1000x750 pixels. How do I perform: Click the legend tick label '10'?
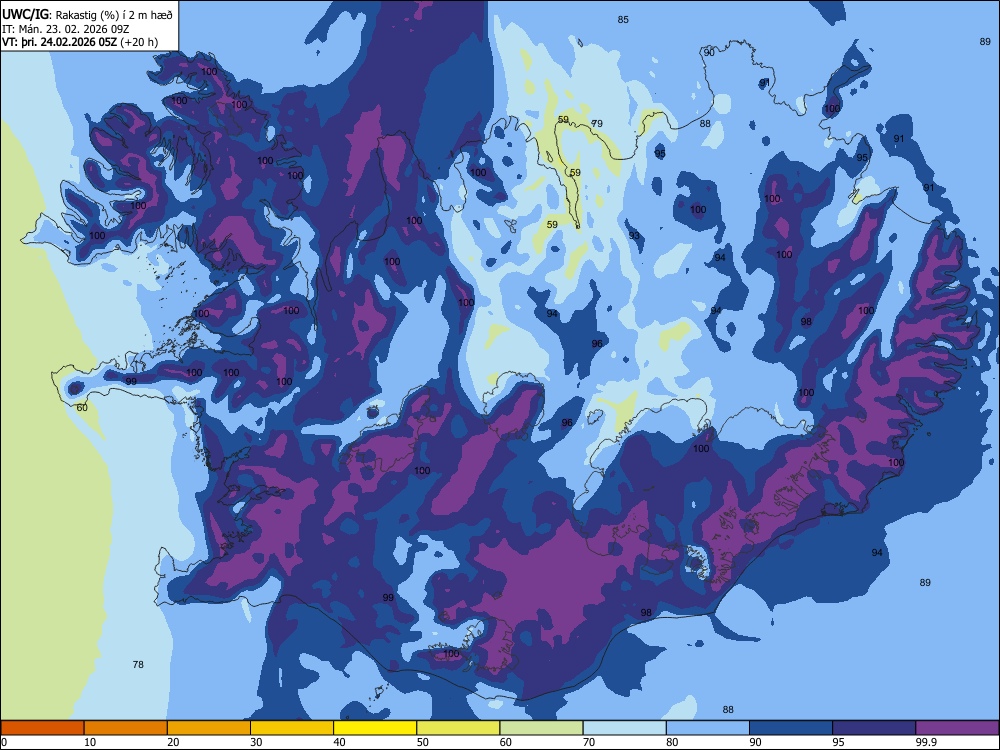90,742
